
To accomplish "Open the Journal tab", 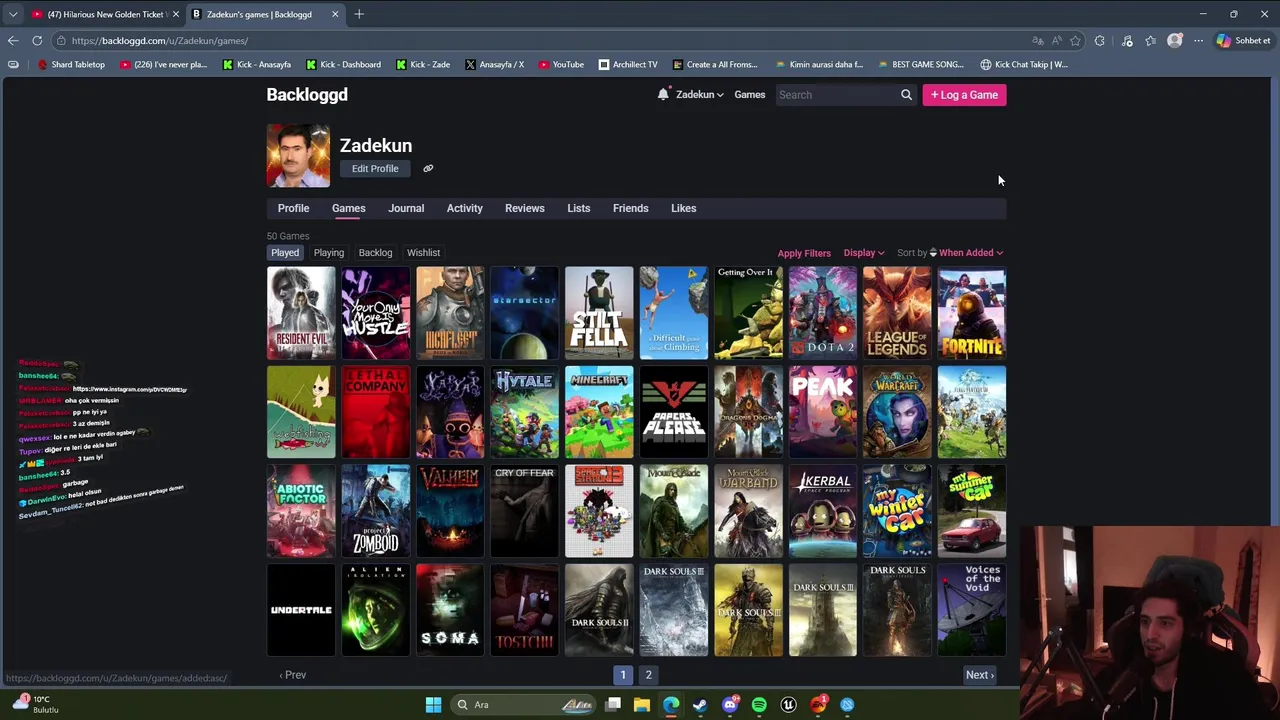I will [406, 208].
